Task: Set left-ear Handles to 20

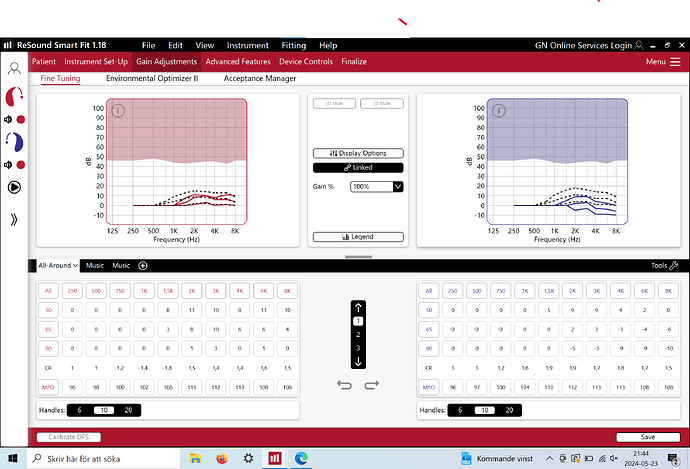Action: [509, 410]
